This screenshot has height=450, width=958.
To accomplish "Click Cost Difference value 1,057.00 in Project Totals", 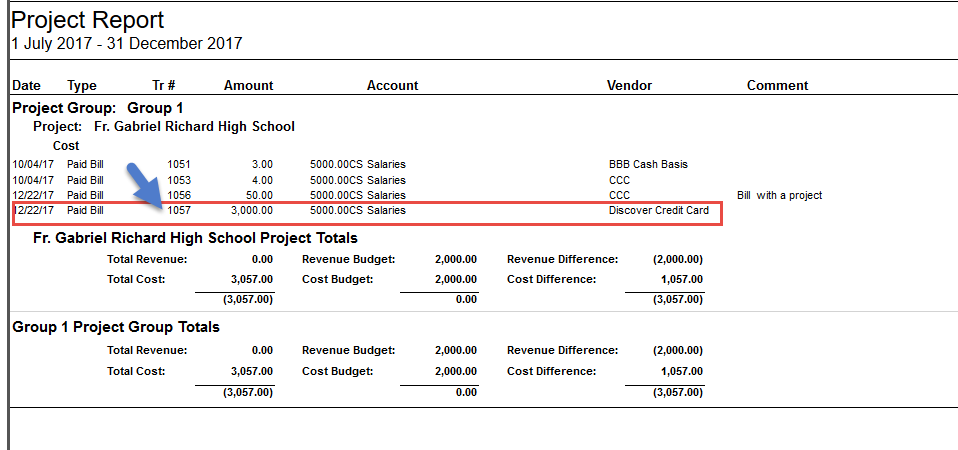I will [x=682, y=280].
